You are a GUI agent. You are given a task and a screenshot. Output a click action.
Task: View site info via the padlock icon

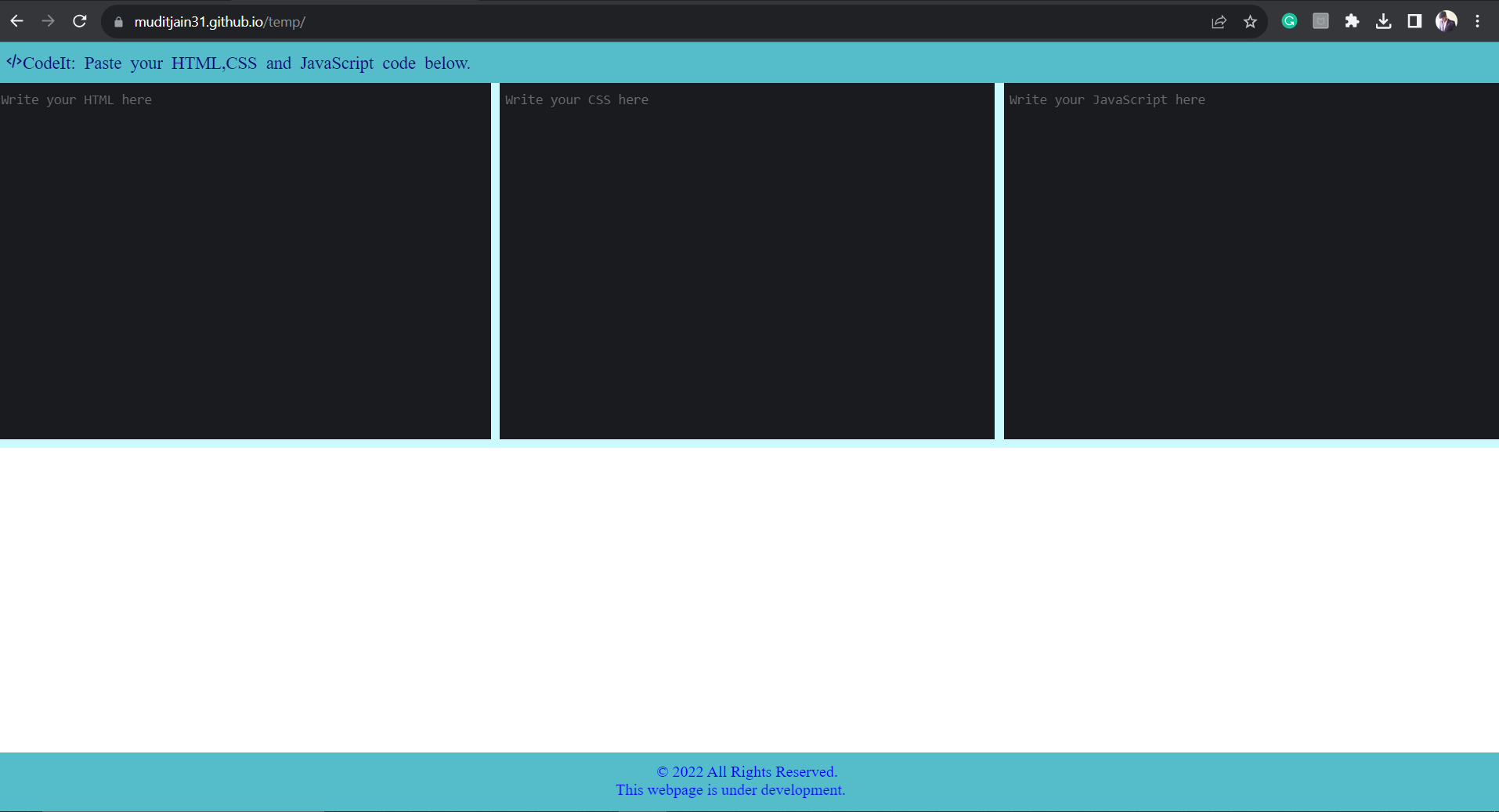[119, 22]
